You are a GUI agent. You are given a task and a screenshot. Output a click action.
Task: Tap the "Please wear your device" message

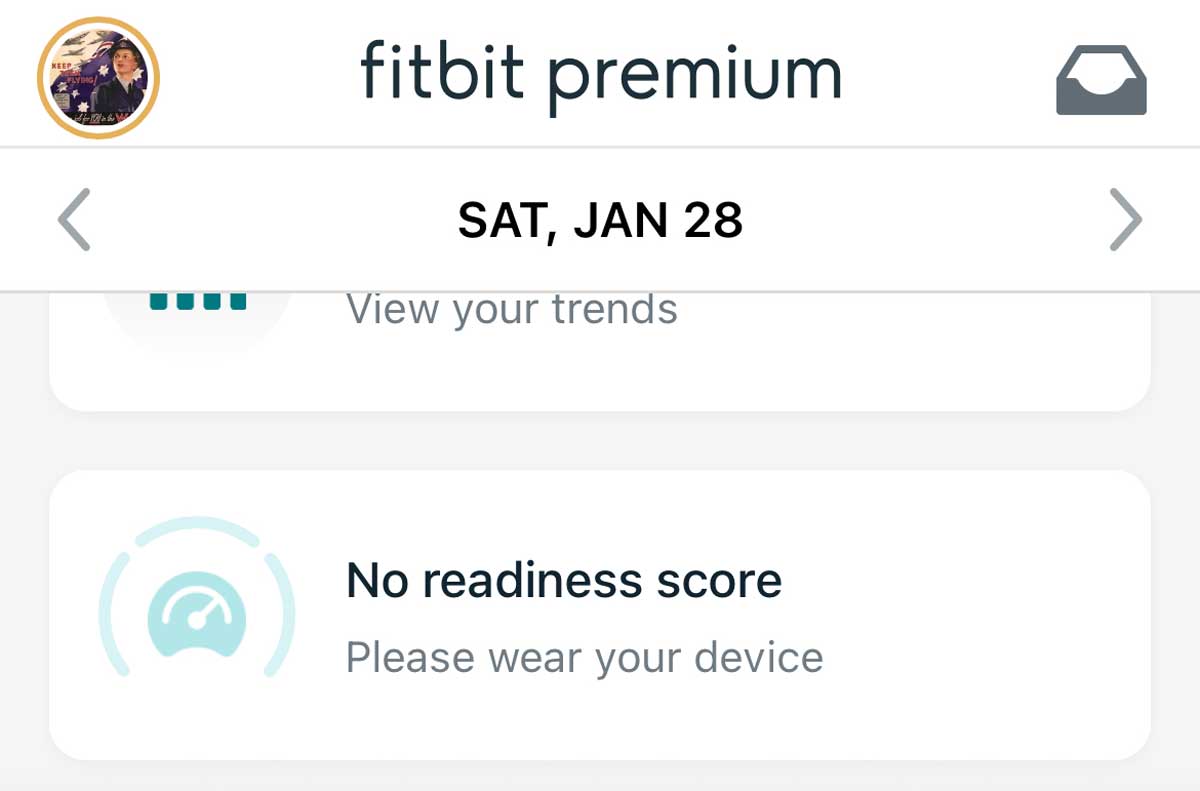tap(584, 658)
